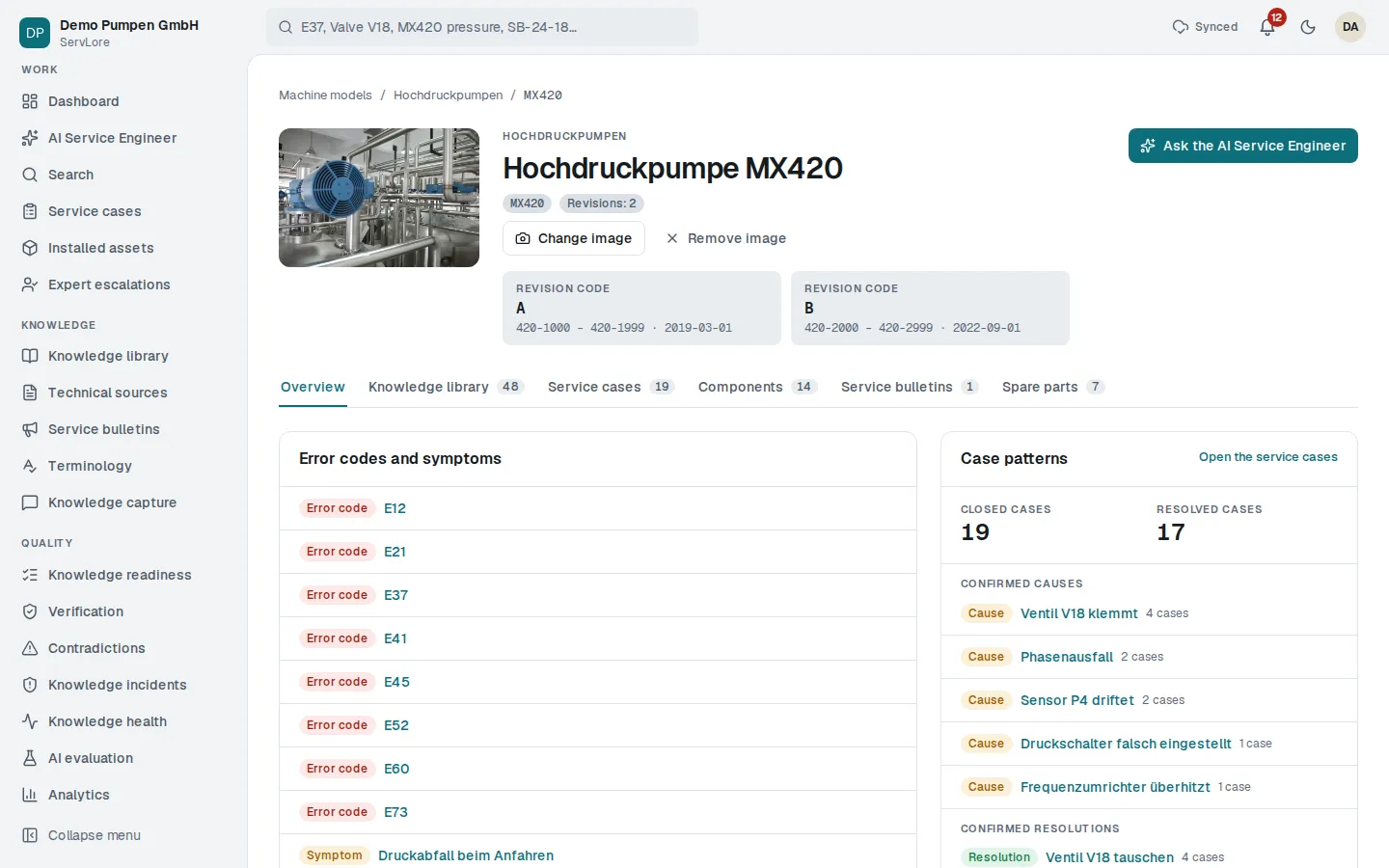Open Expert escalations person icon
Viewport: 1389px width, 868px height.
30,285
